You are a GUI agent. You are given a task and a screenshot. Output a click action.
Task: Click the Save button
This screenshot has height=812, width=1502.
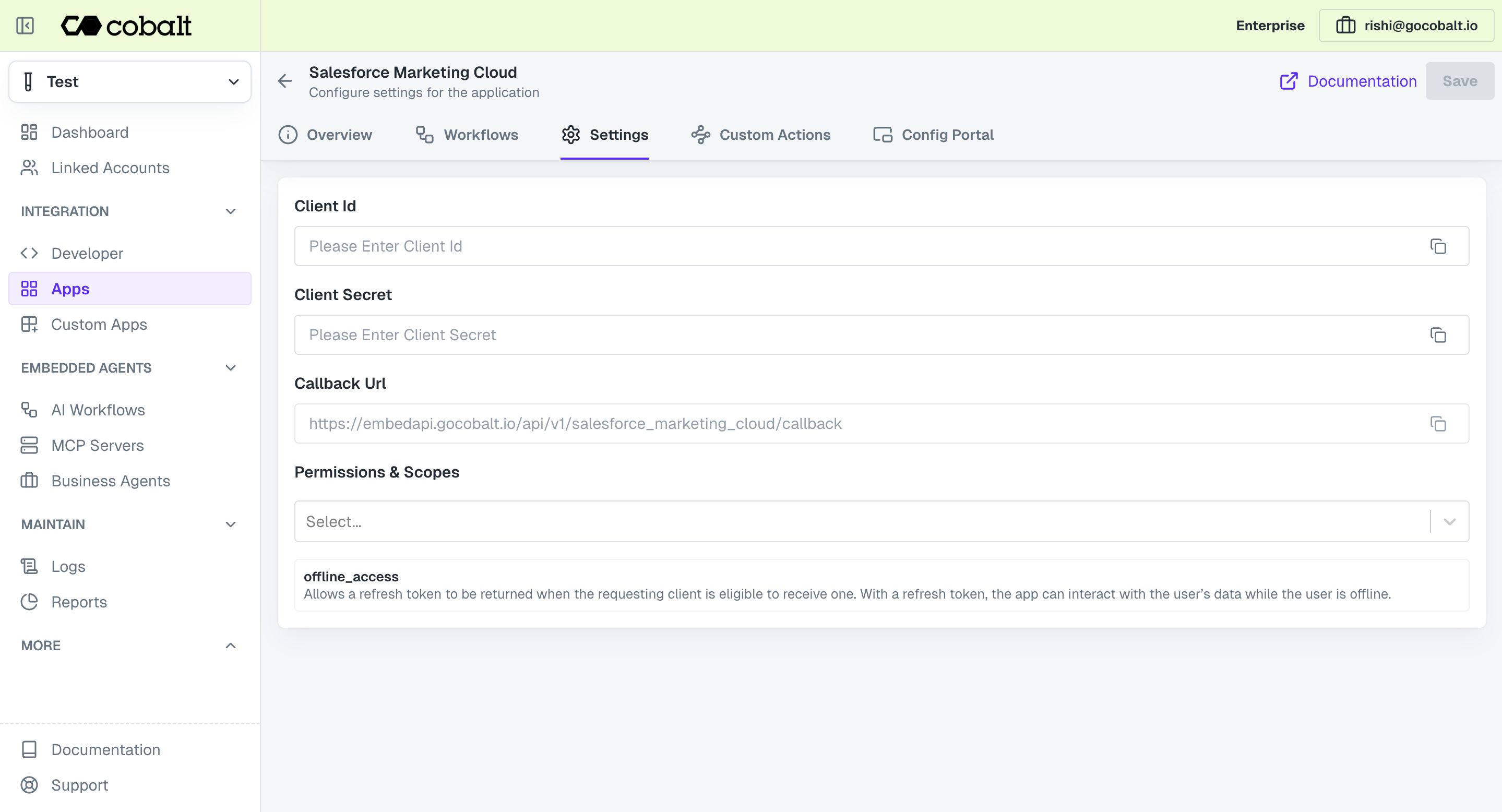tap(1459, 81)
